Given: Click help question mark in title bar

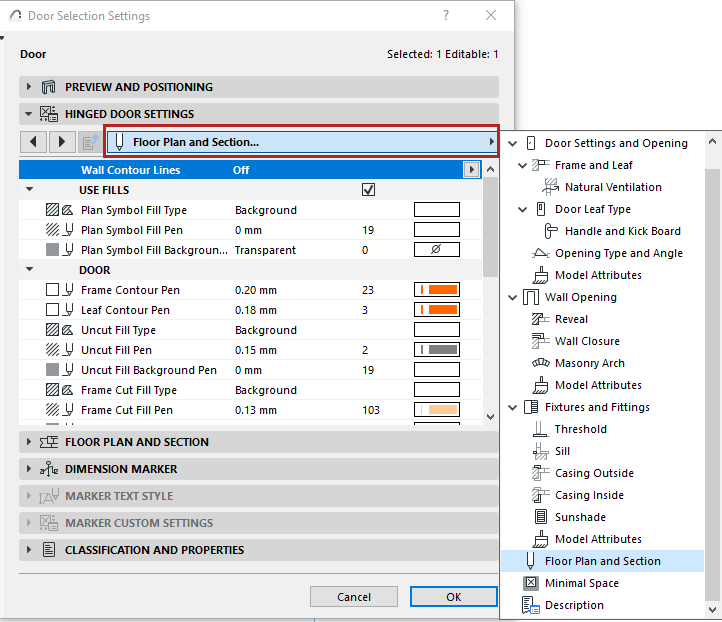Looking at the screenshot, I should [446, 15].
